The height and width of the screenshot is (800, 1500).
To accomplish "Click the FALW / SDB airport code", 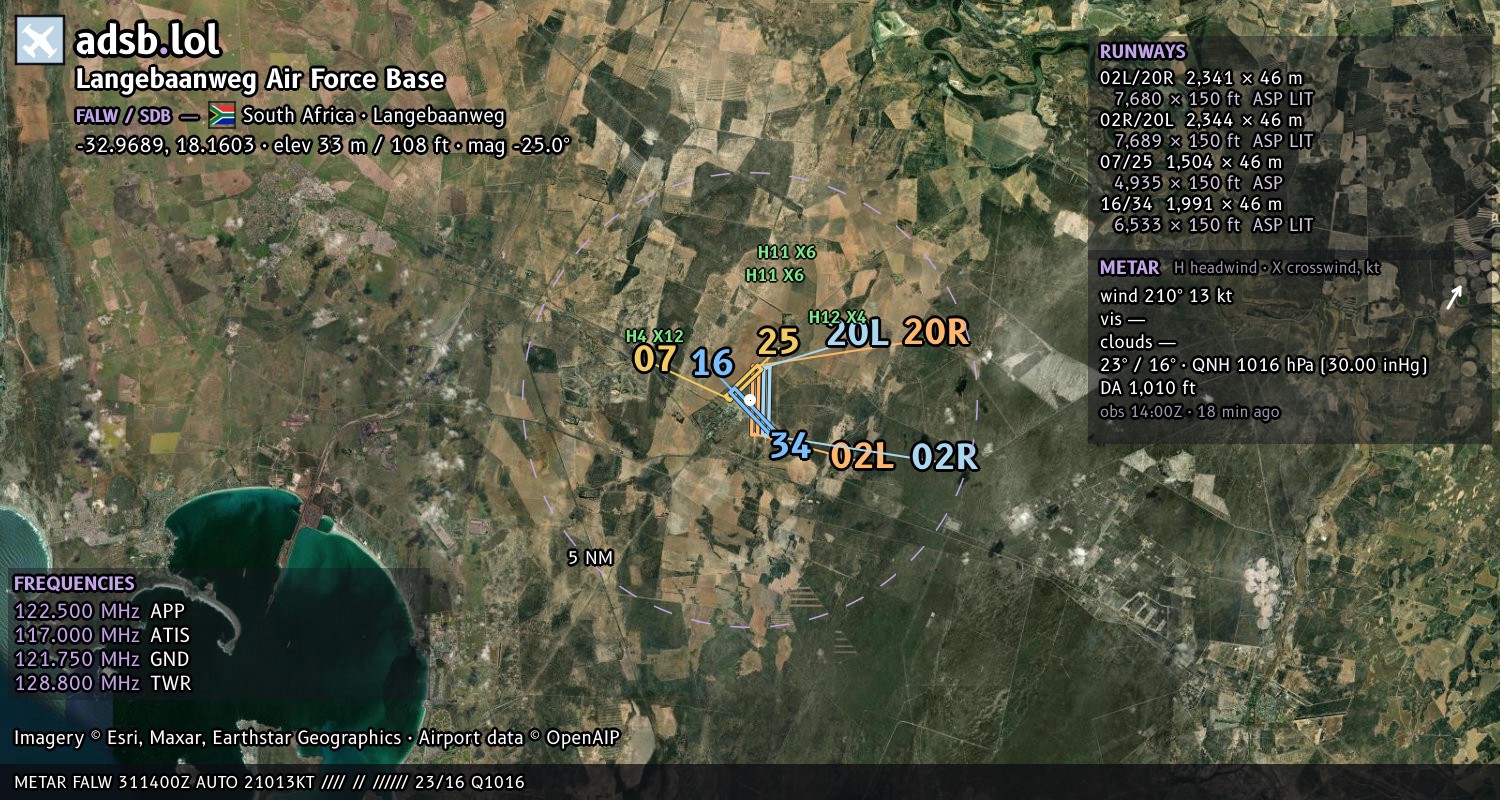I will [x=123, y=115].
